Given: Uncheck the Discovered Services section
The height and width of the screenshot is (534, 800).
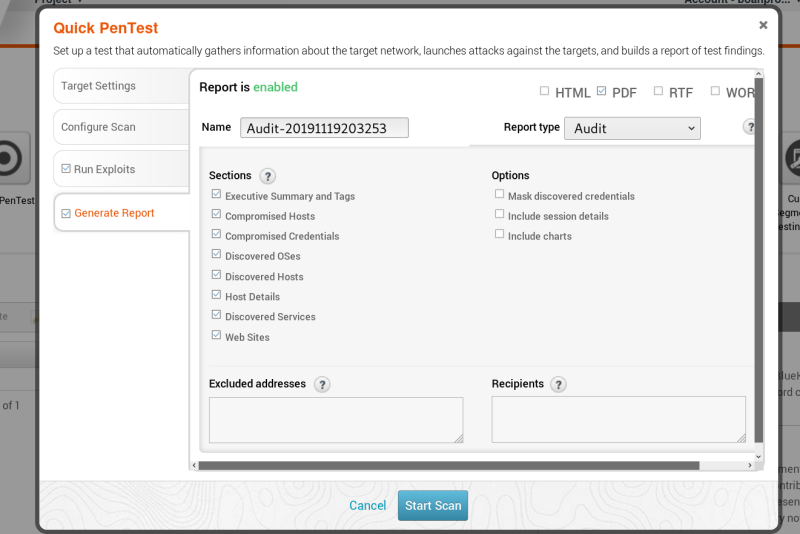Looking at the screenshot, I should (x=216, y=314).
